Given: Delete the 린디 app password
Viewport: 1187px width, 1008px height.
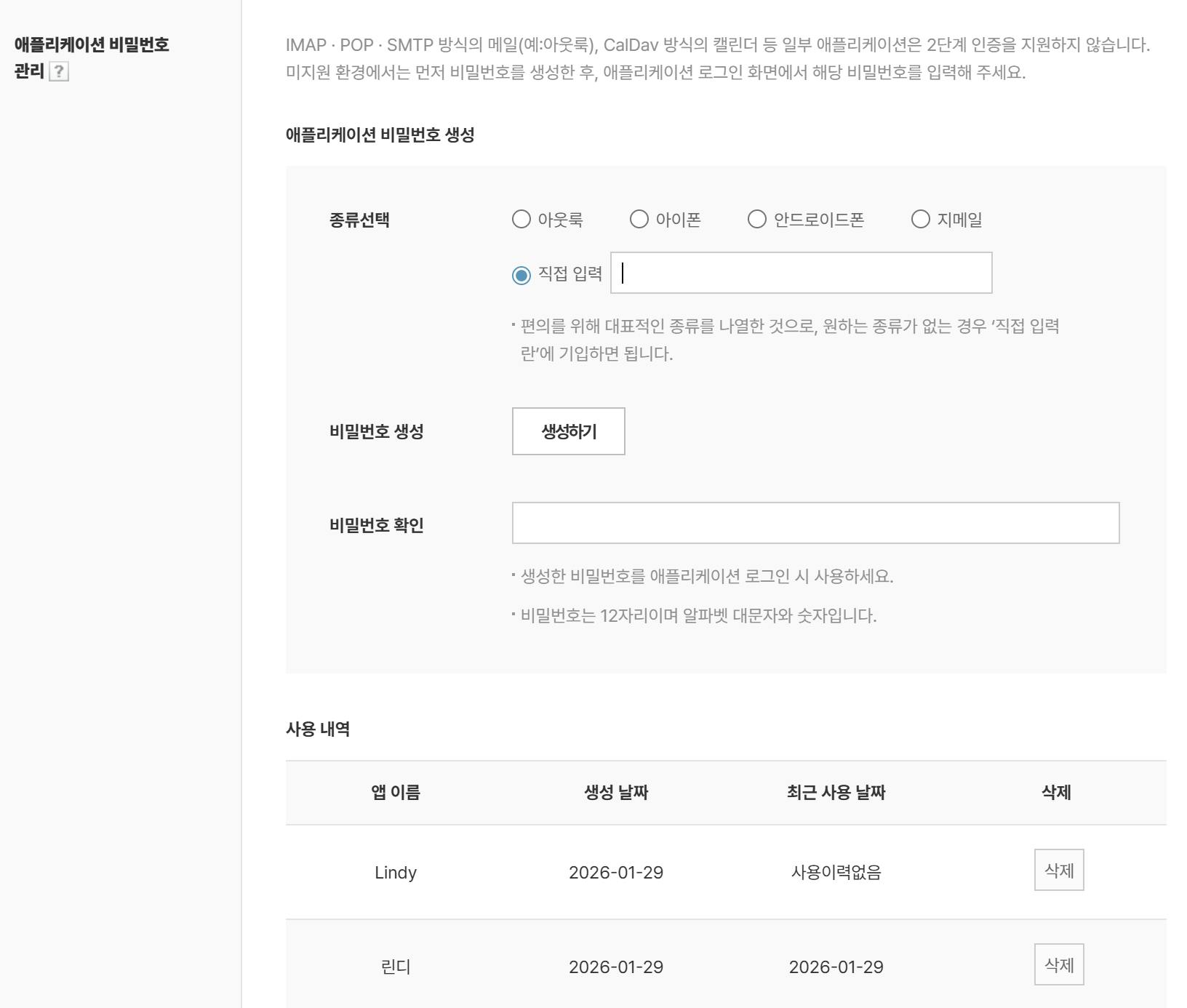Looking at the screenshot, I should 1059,964.
